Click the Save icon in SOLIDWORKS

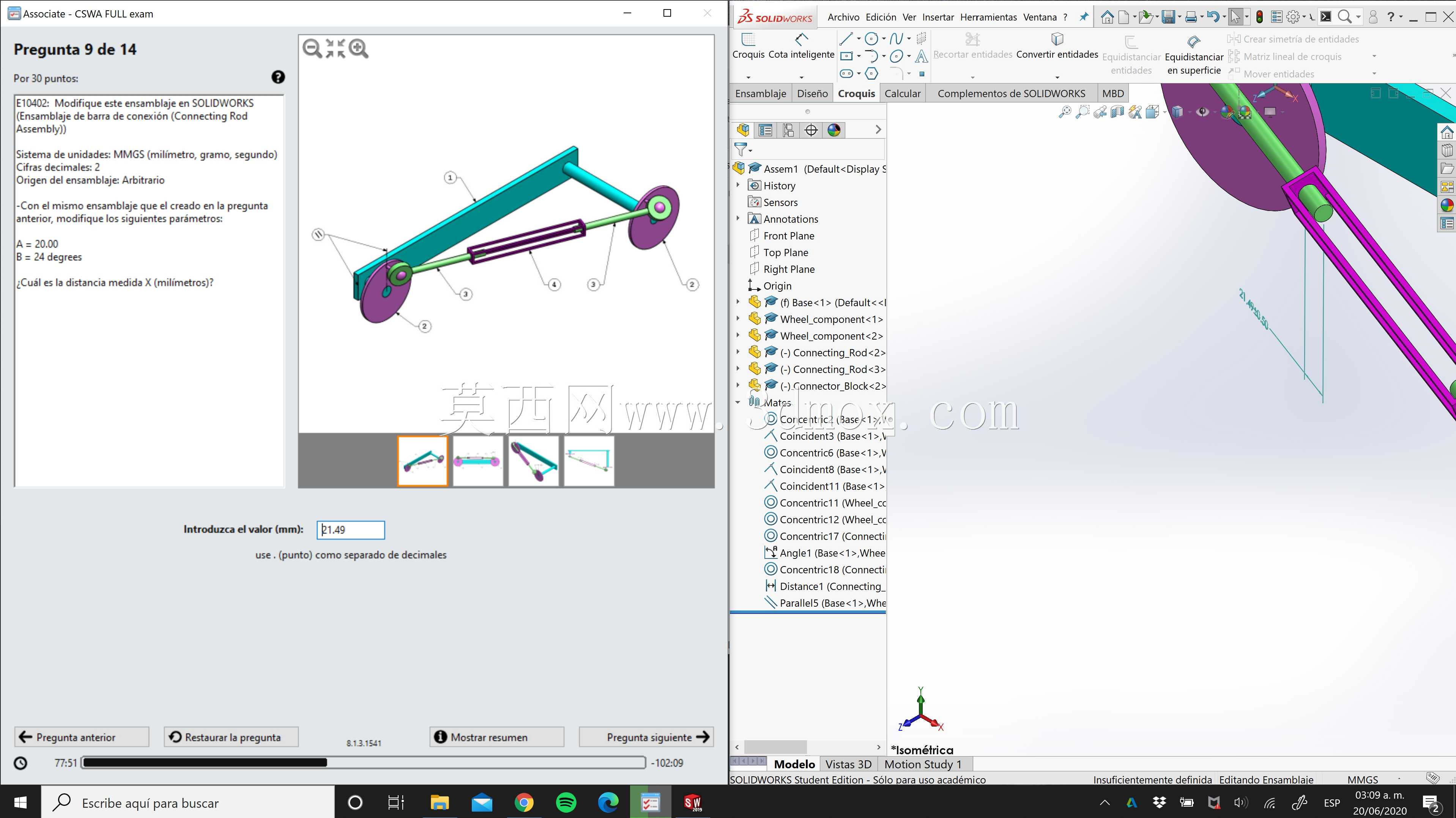coord(1168,17)
